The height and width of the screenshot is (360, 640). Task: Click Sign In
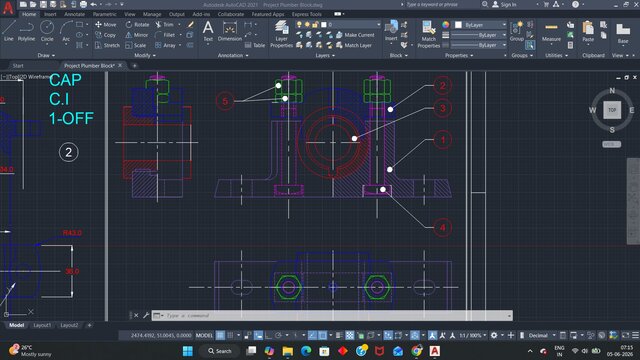coord(504,4)
